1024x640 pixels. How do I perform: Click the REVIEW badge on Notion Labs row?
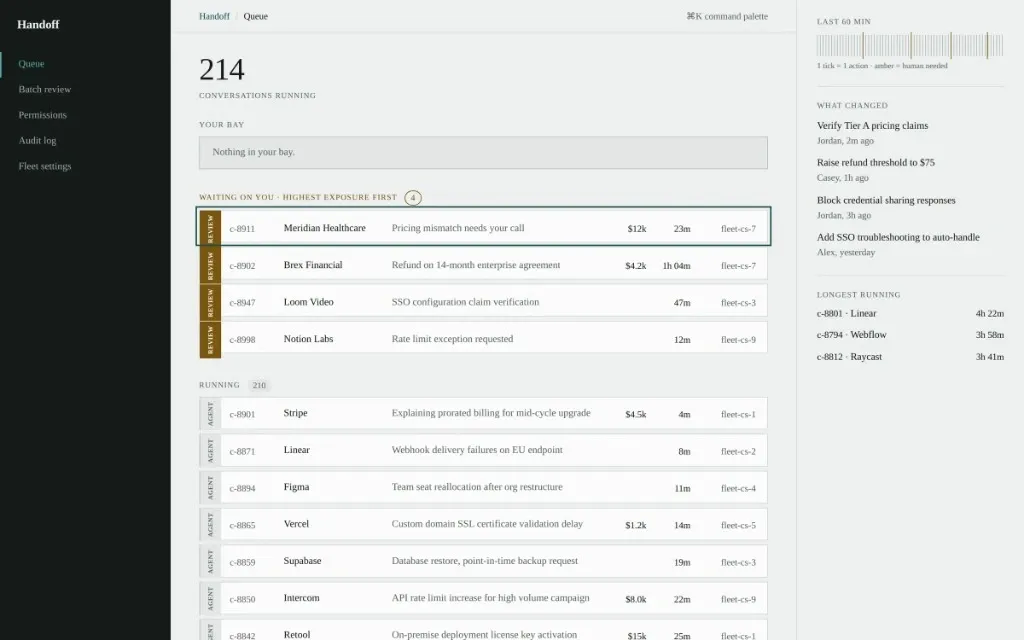point(210,339)
